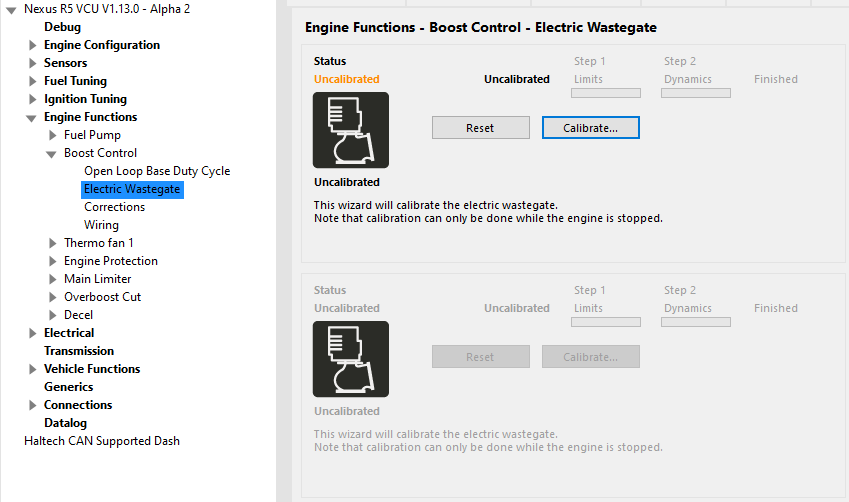Screen dimensions: 849x502
Task: Click the first electric wastegate actuator icon
Action: tap(351, 130)
